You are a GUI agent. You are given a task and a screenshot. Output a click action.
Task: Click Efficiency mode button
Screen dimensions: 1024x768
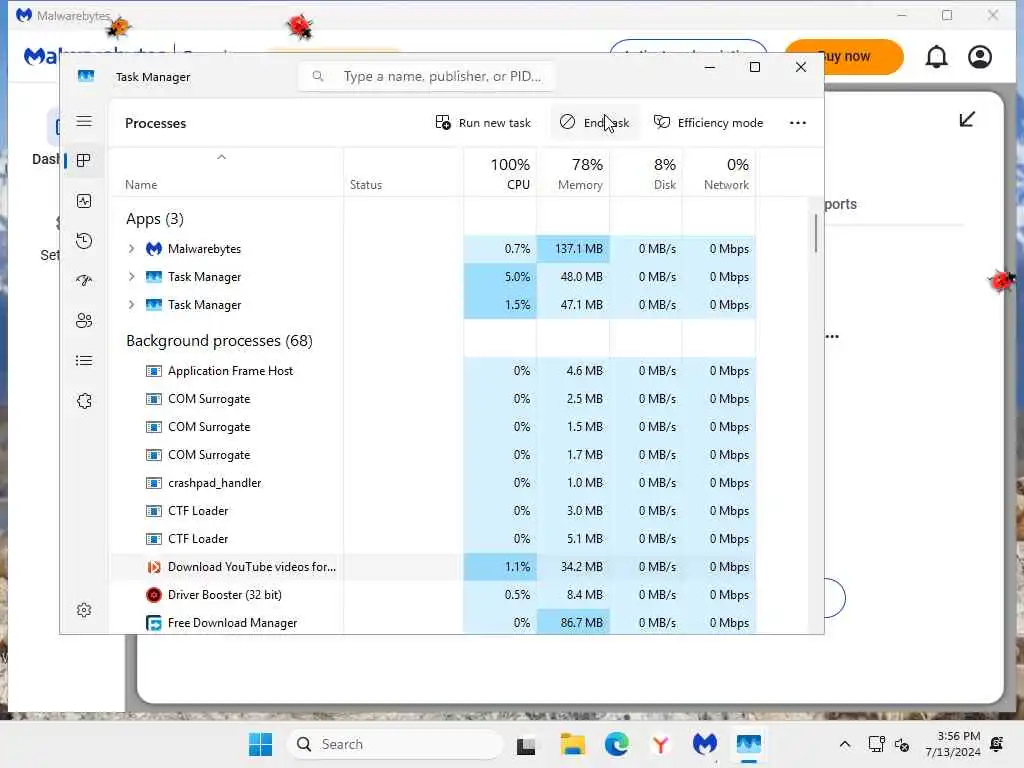709,123
